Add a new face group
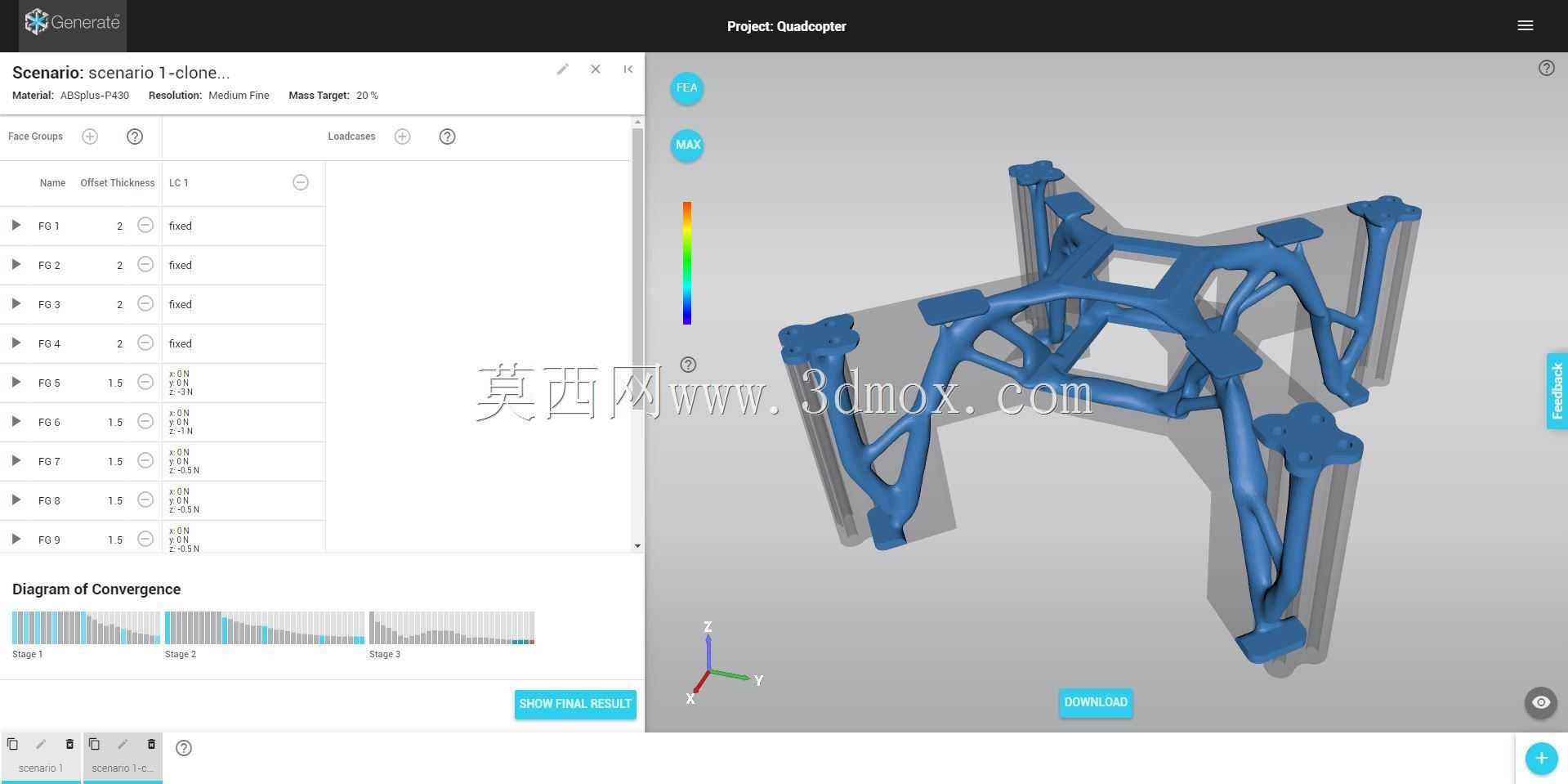The height and width of the screenshot is (784, 1568). click(90, 137)
